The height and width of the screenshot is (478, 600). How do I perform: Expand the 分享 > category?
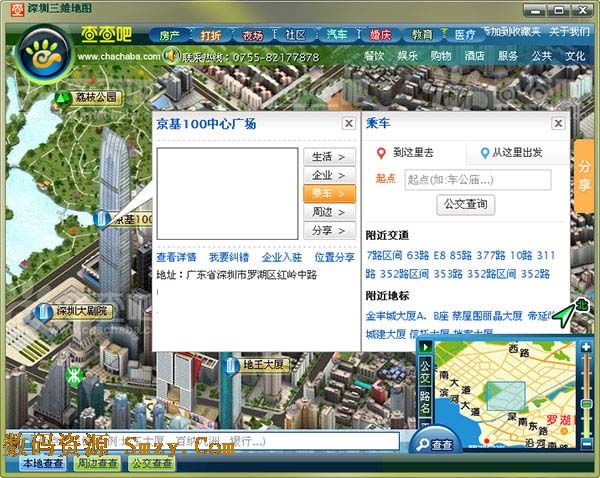point(329,231)
